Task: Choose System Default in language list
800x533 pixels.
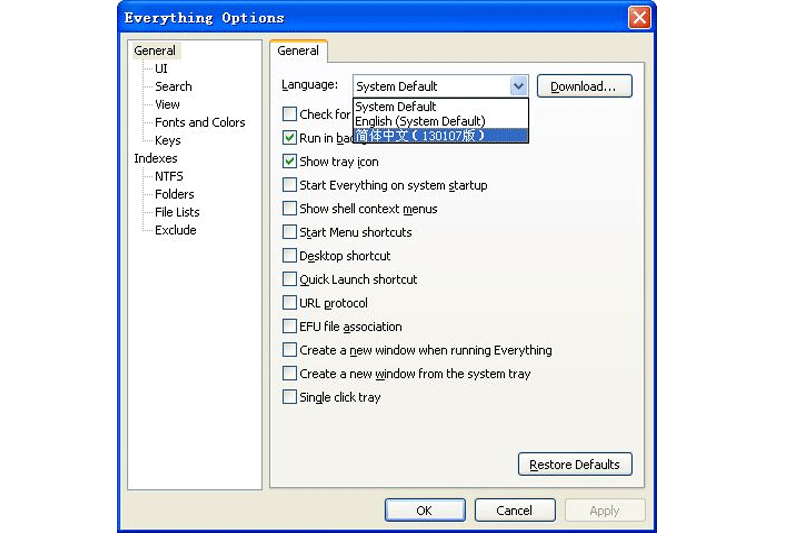Action: tap(440, 107)
